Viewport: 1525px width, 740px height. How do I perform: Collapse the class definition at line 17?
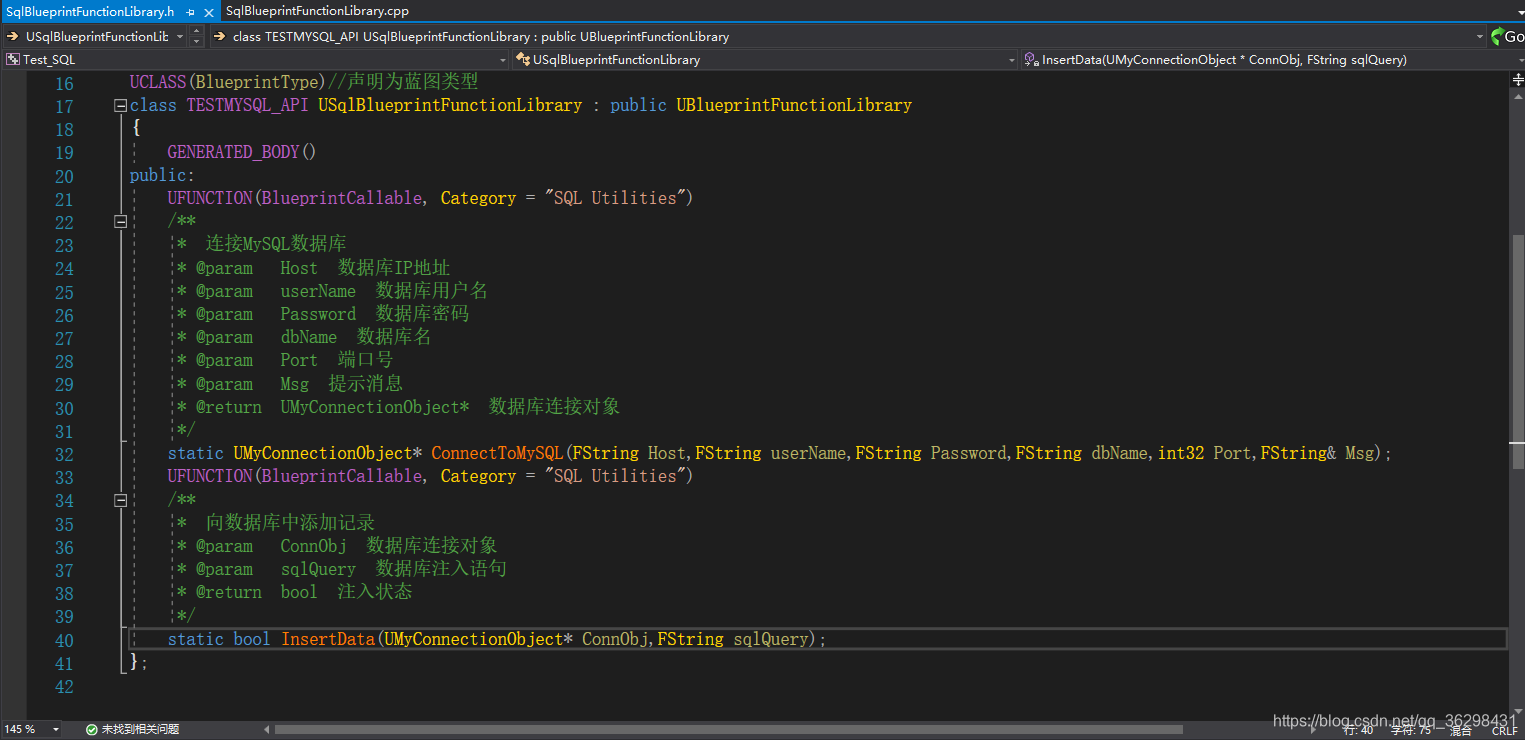[119, 104]
